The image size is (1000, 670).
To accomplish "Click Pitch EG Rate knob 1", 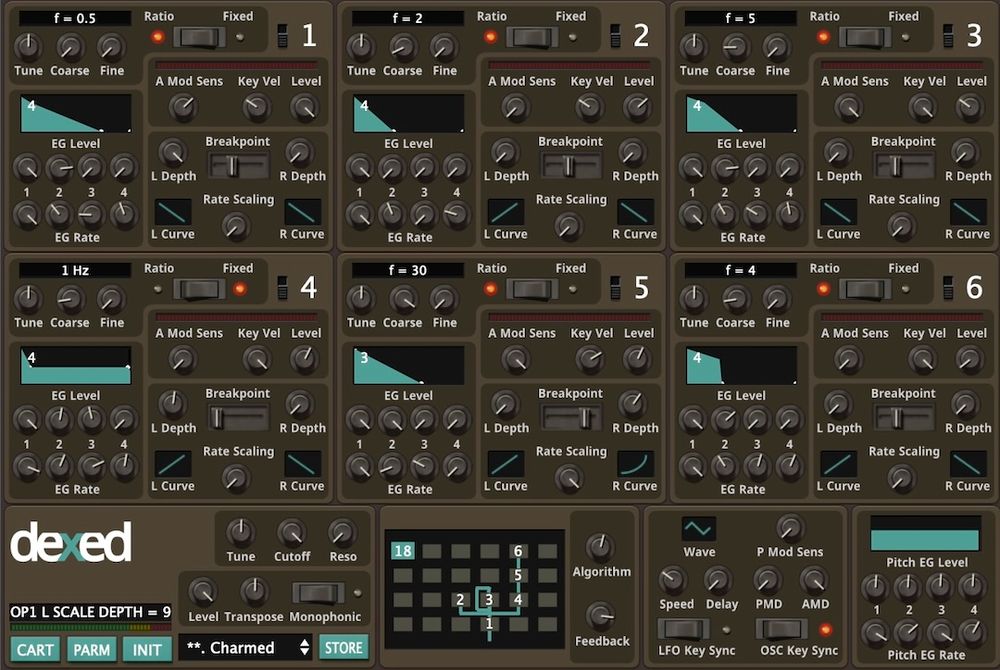I will coord(875,633).
